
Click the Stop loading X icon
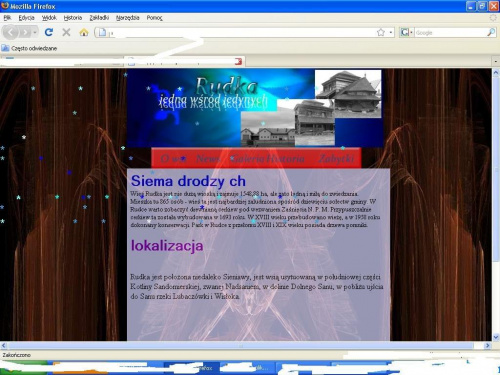pyautogui.click(x=66, y=32)
